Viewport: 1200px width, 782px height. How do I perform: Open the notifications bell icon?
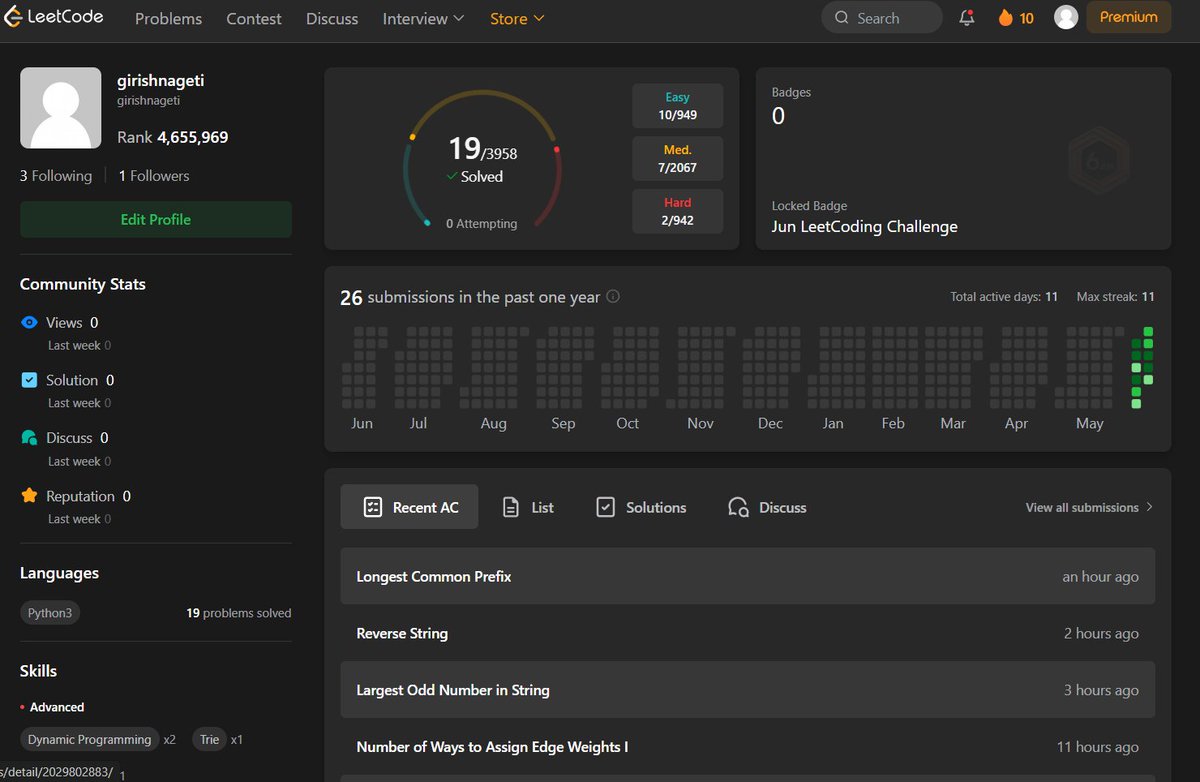click(x=967, y=18)
